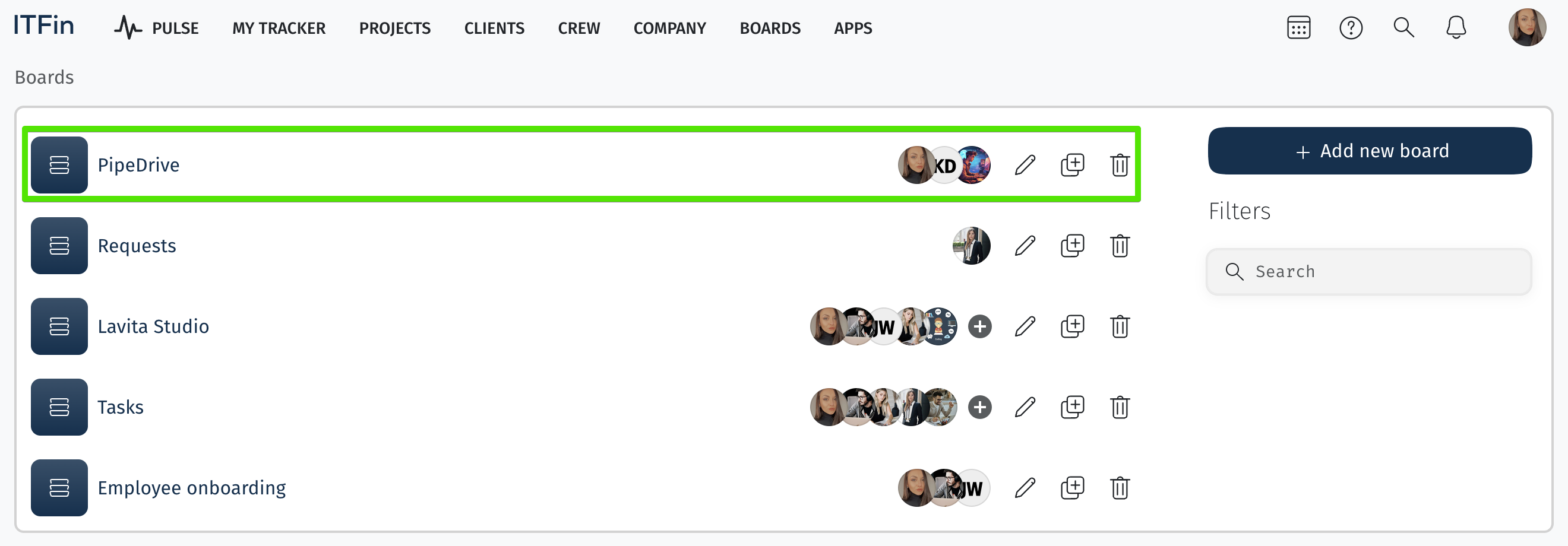
Task: Duplicate the Employee onboarding board
Action: tap(1072, 488)
